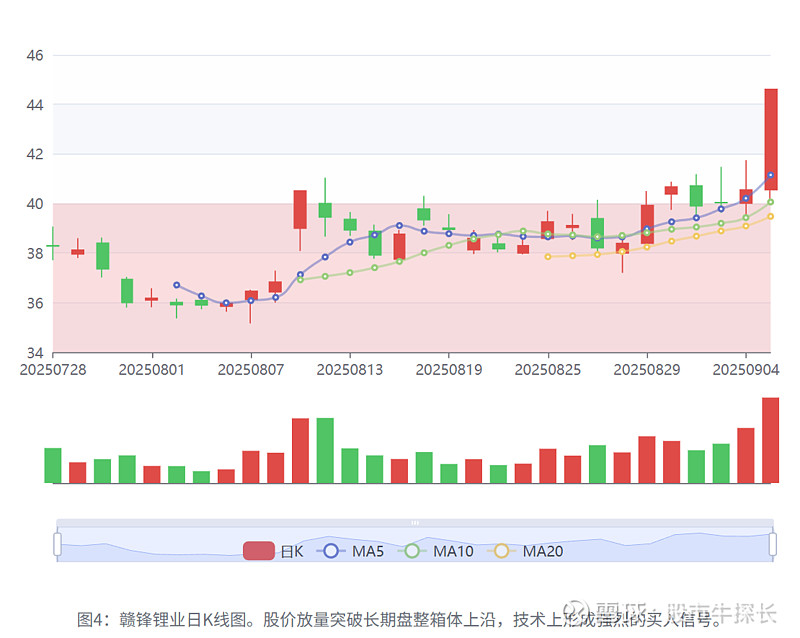The height and width of the screenshot is (638, 800).
Task: Click the y-axis price label 40
Action: pos(35,204)
